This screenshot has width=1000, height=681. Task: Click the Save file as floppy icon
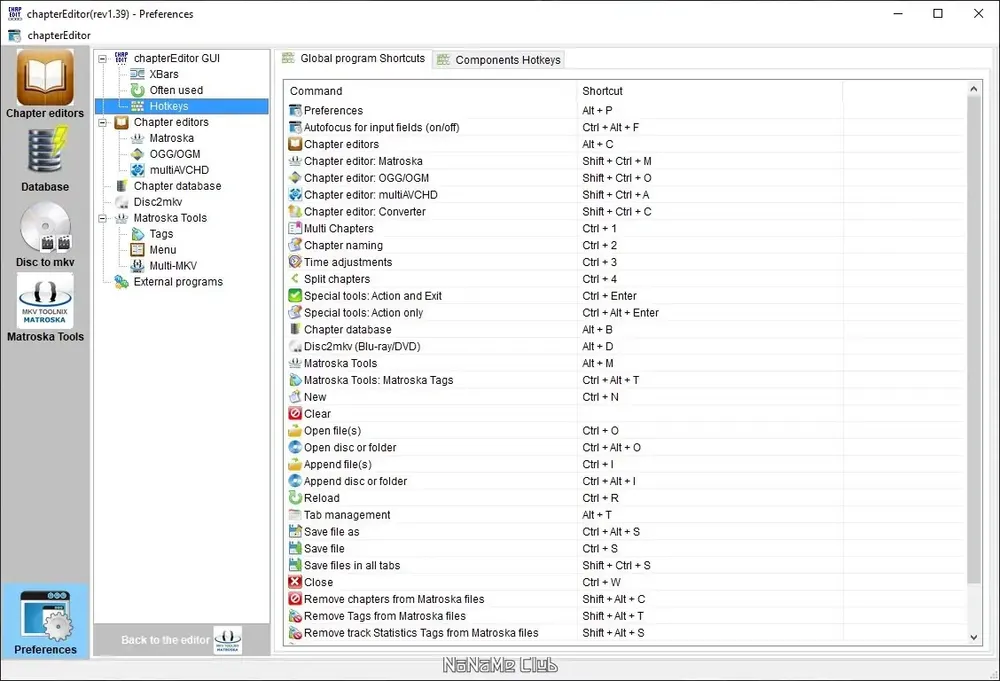[295, 531]
